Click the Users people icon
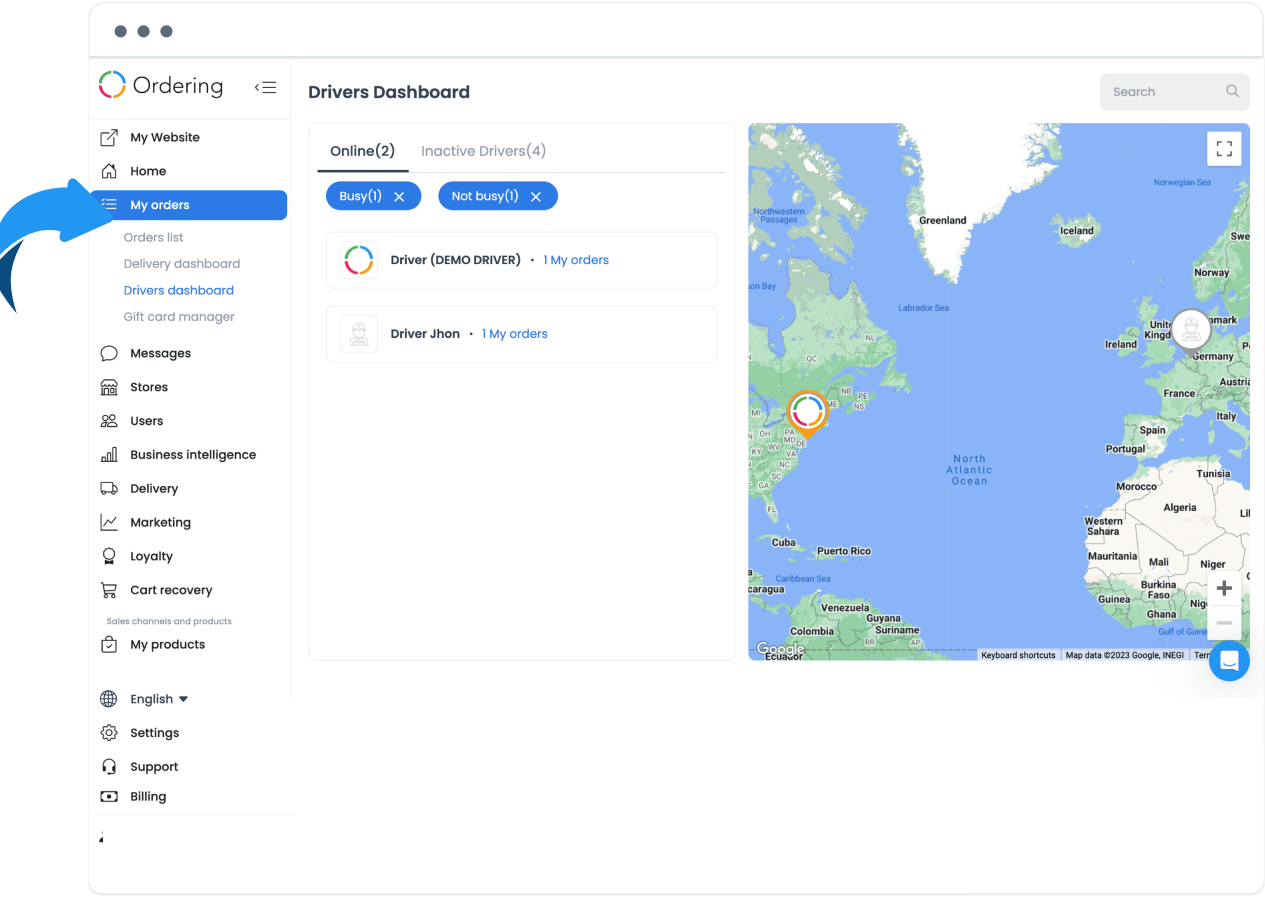Screen dimensions: 1265x898 pos(110,421)
